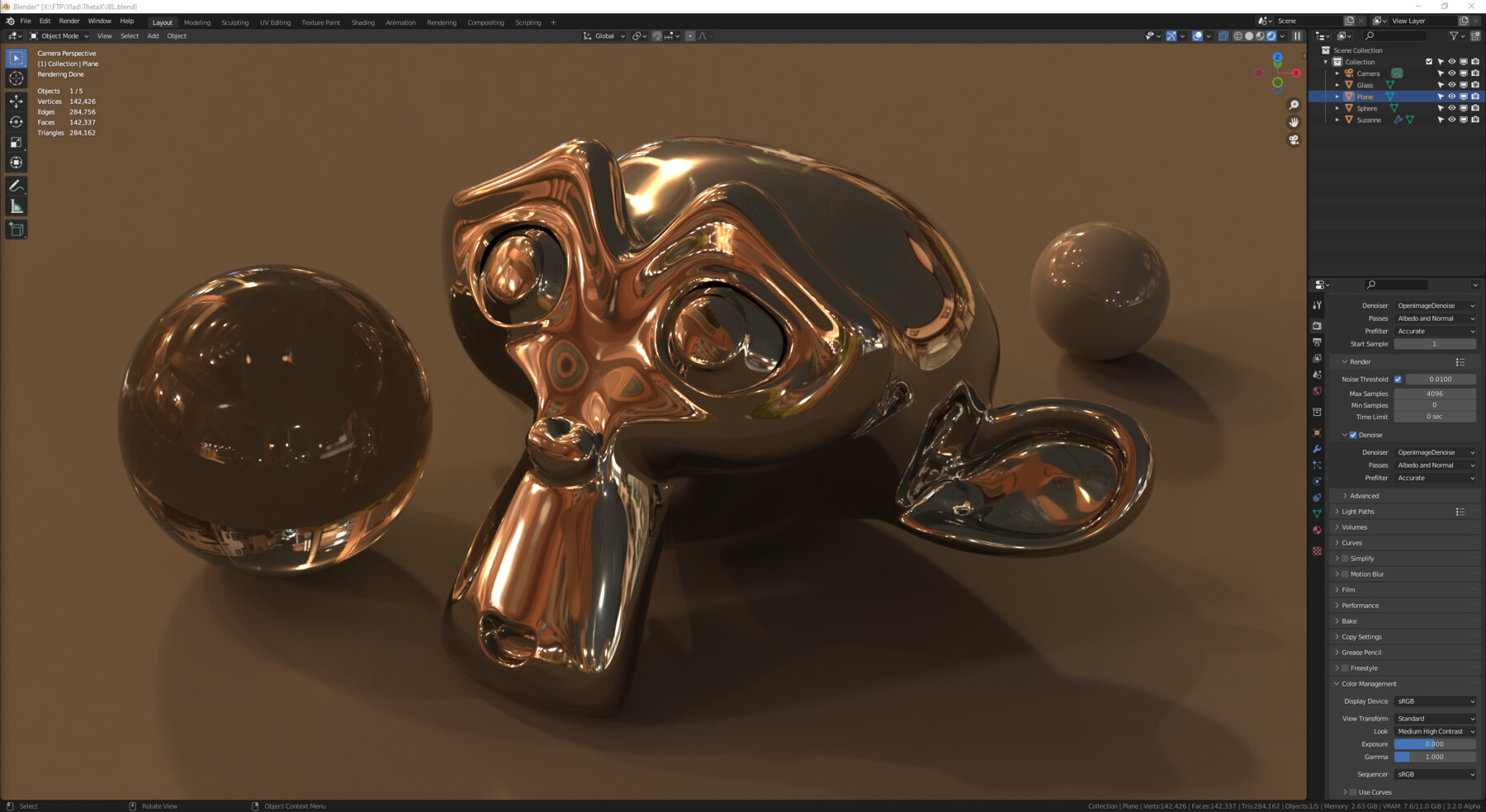Activate the Move tool
1486x812 pixels.
(16, 101)
